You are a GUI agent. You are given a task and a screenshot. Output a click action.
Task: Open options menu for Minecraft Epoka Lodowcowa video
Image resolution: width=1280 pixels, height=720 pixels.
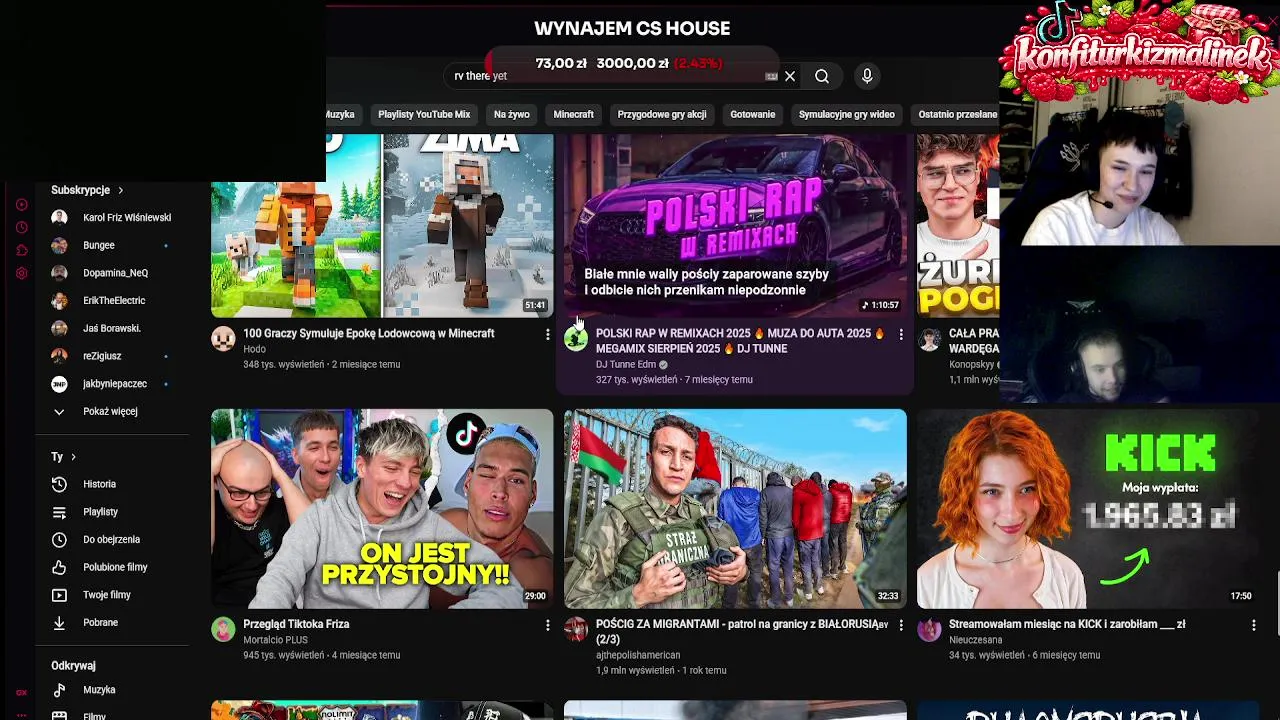tap(547, 334)
